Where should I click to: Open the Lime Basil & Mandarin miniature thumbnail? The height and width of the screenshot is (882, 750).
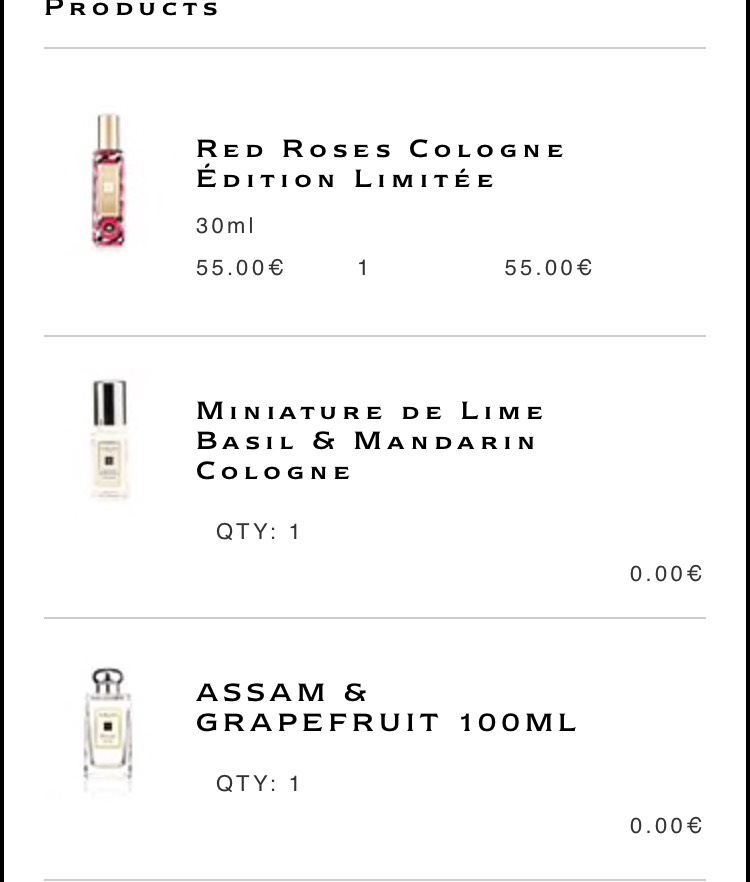pyautogui.click(x=109, y=439)
